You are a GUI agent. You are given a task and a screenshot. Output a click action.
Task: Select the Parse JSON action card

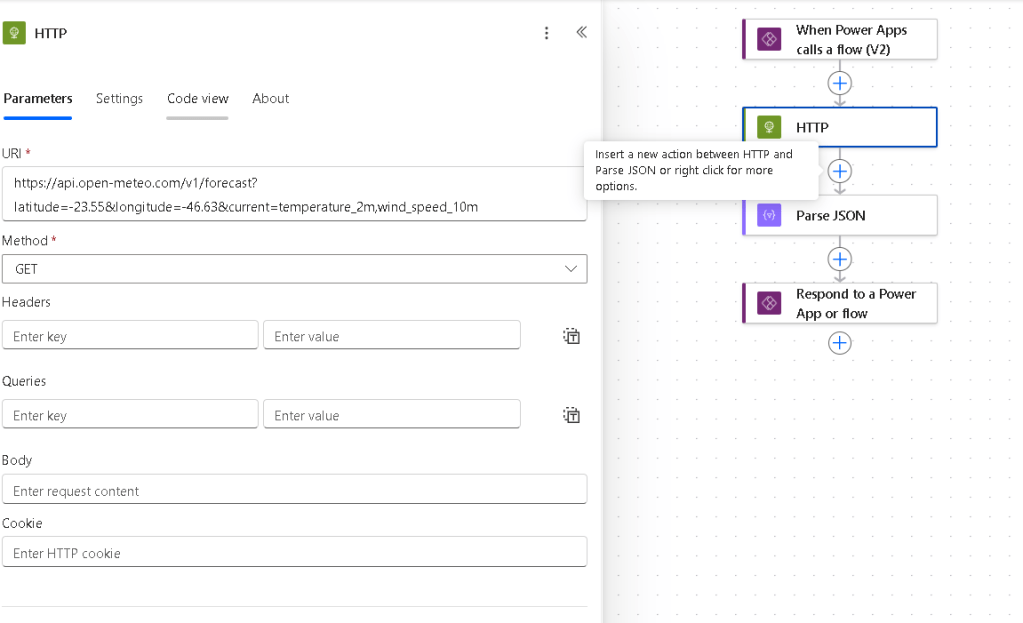tap(839, 215)
